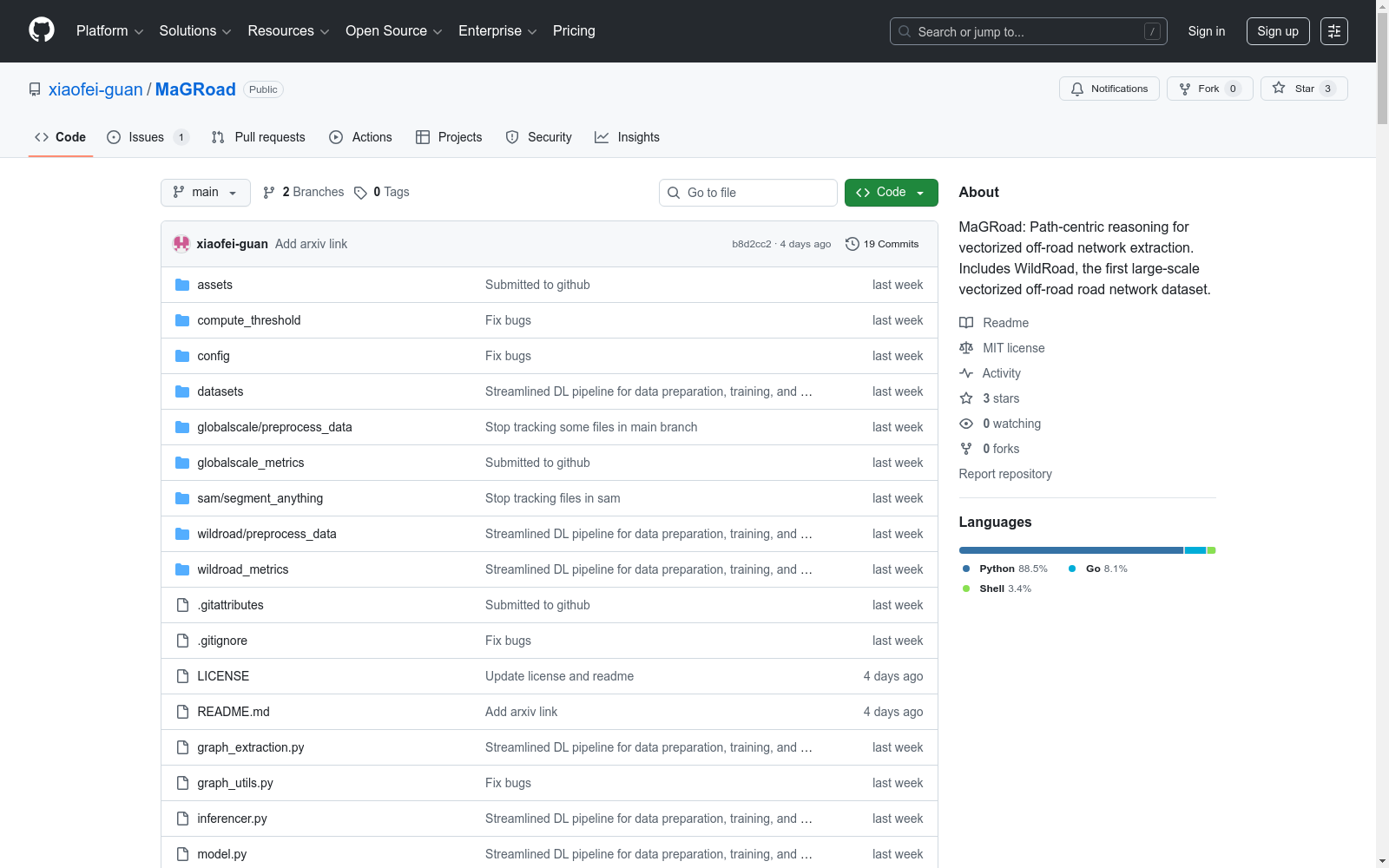1389x868 pixels.
Task: Open the Add arxiv link commit message in header
Action: [311, 244]
